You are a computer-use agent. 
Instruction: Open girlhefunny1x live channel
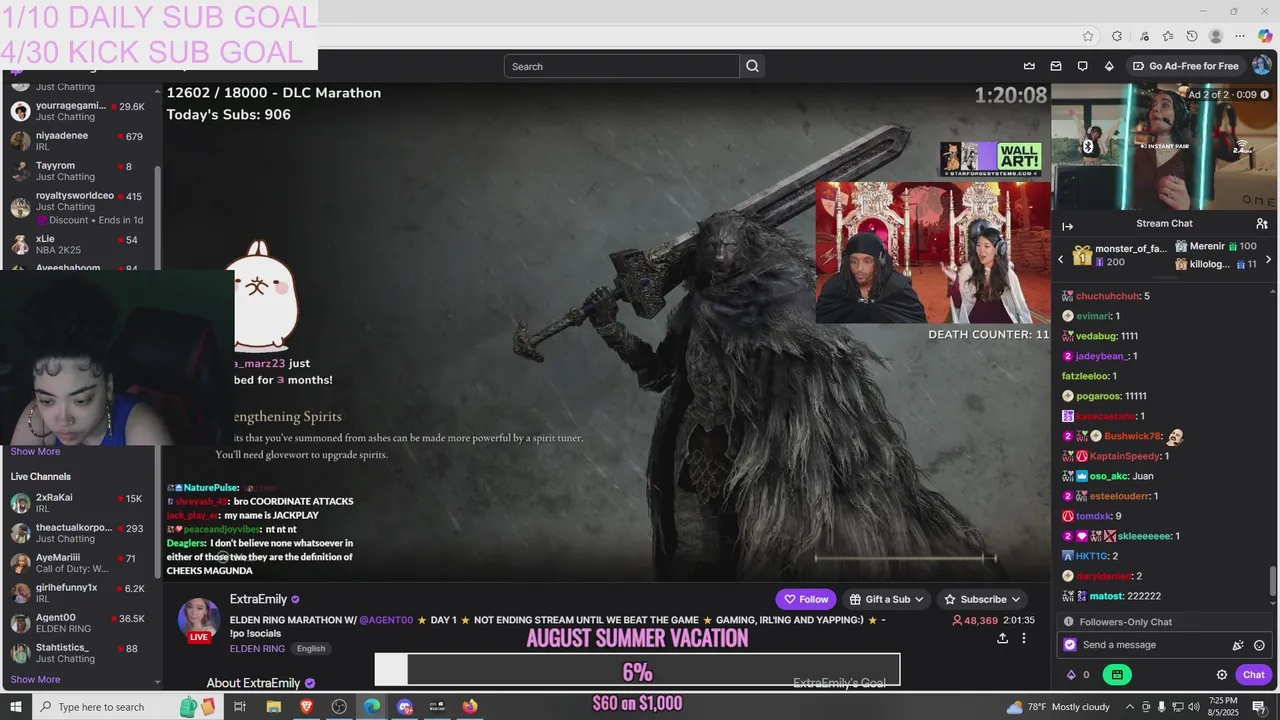pyautogui.click(x=80, y=592)
